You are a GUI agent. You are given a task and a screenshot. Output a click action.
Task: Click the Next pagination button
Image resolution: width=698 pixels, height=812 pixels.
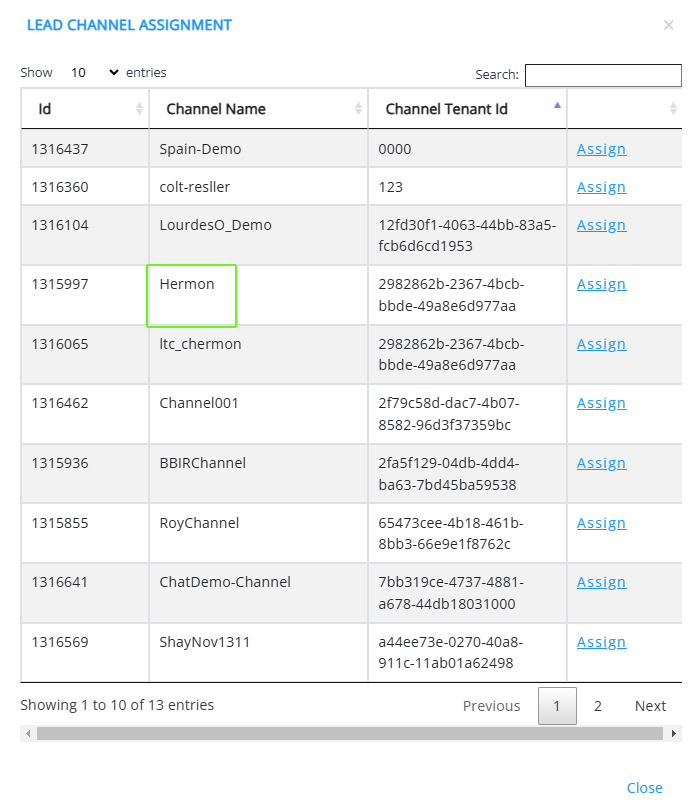click(650, 706)
